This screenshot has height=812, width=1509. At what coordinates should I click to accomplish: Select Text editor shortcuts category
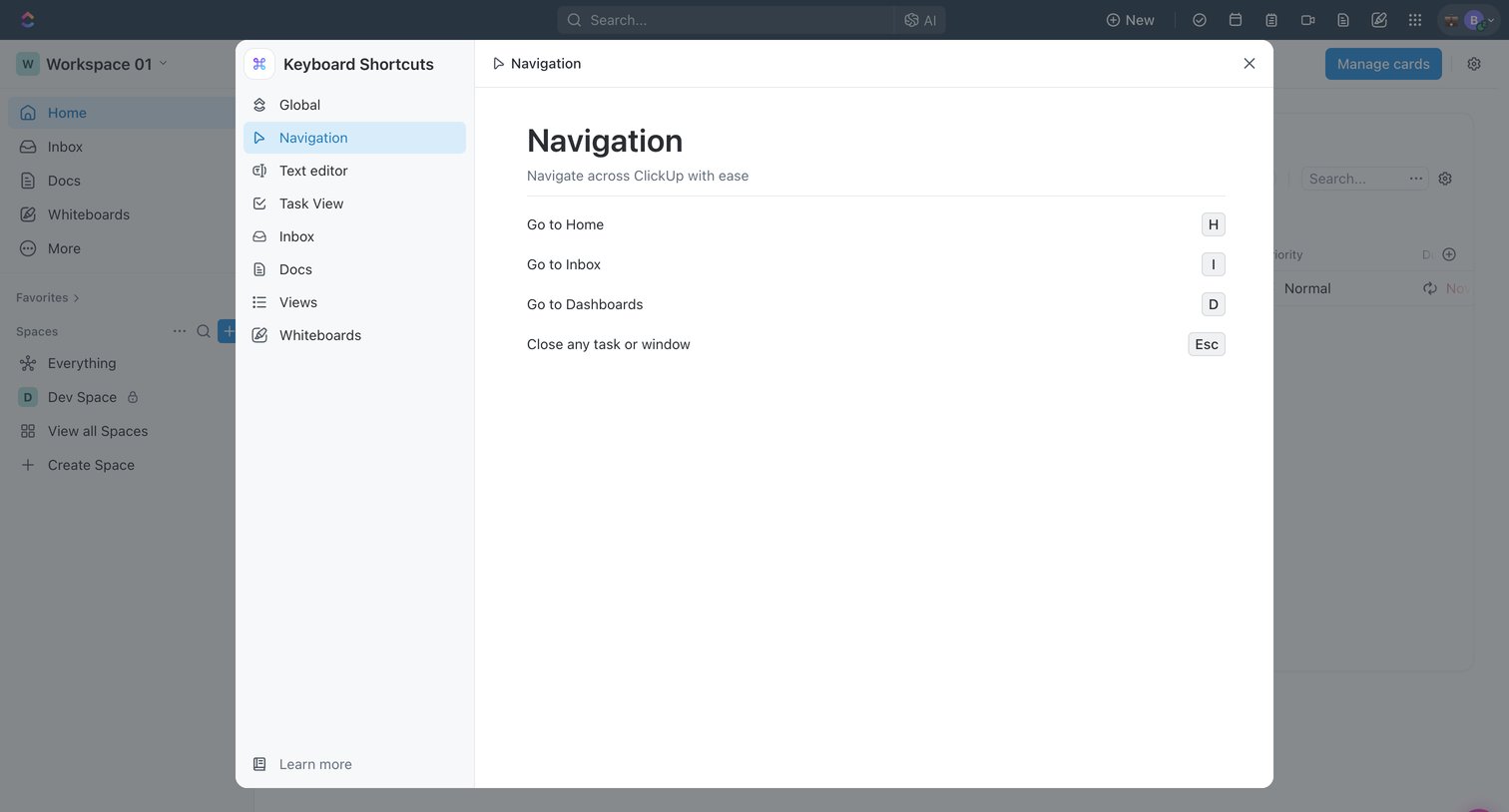(x=354, y=171)
